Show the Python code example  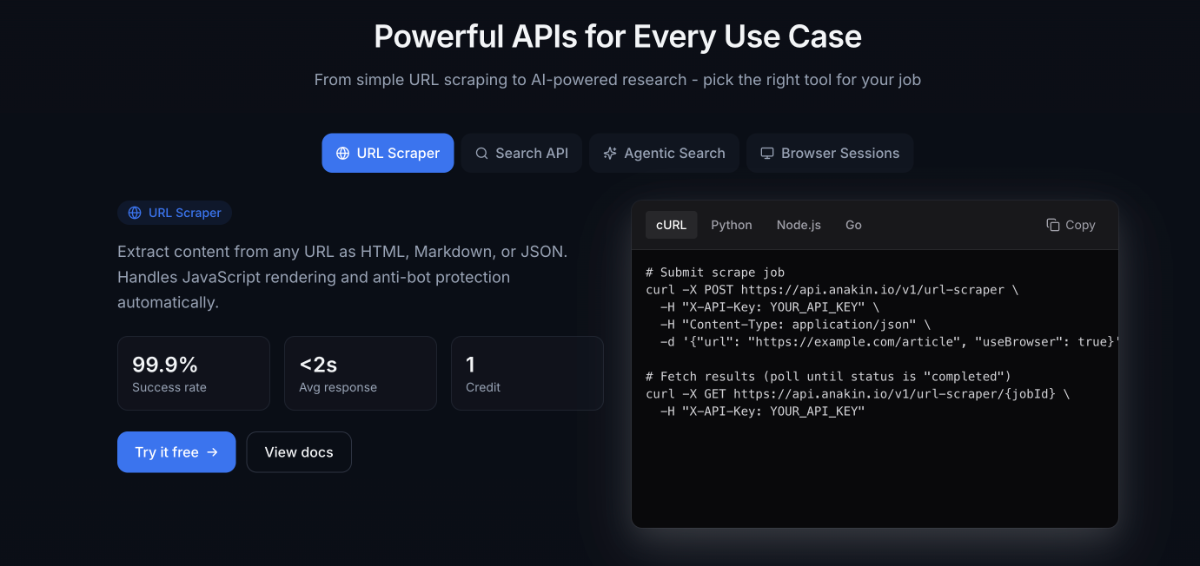[731, 225]
